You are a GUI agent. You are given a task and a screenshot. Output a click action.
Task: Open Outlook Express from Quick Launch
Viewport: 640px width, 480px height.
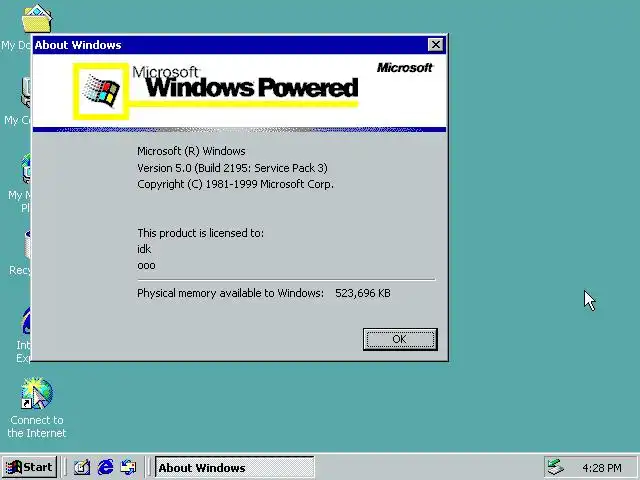(129, 467)
